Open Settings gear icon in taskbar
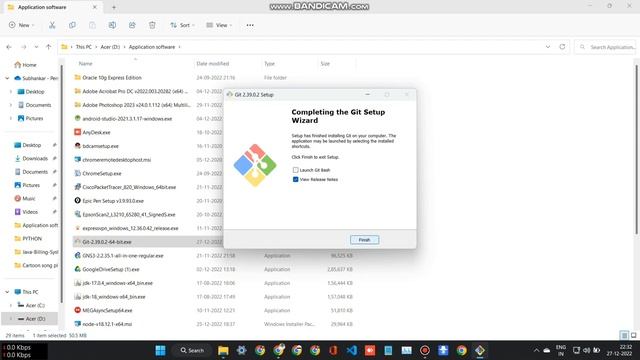The image size is (640, 360). coord(242,350)
